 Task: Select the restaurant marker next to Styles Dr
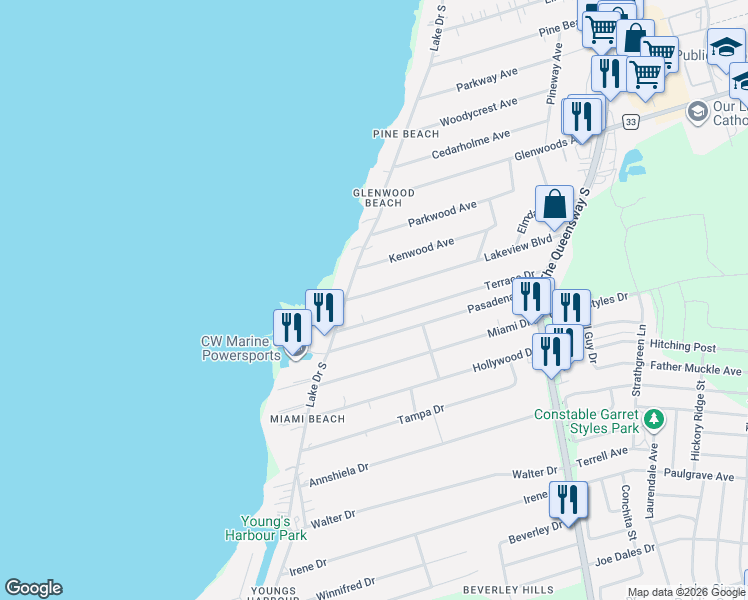pyautogui.click(x=571, y=310)
